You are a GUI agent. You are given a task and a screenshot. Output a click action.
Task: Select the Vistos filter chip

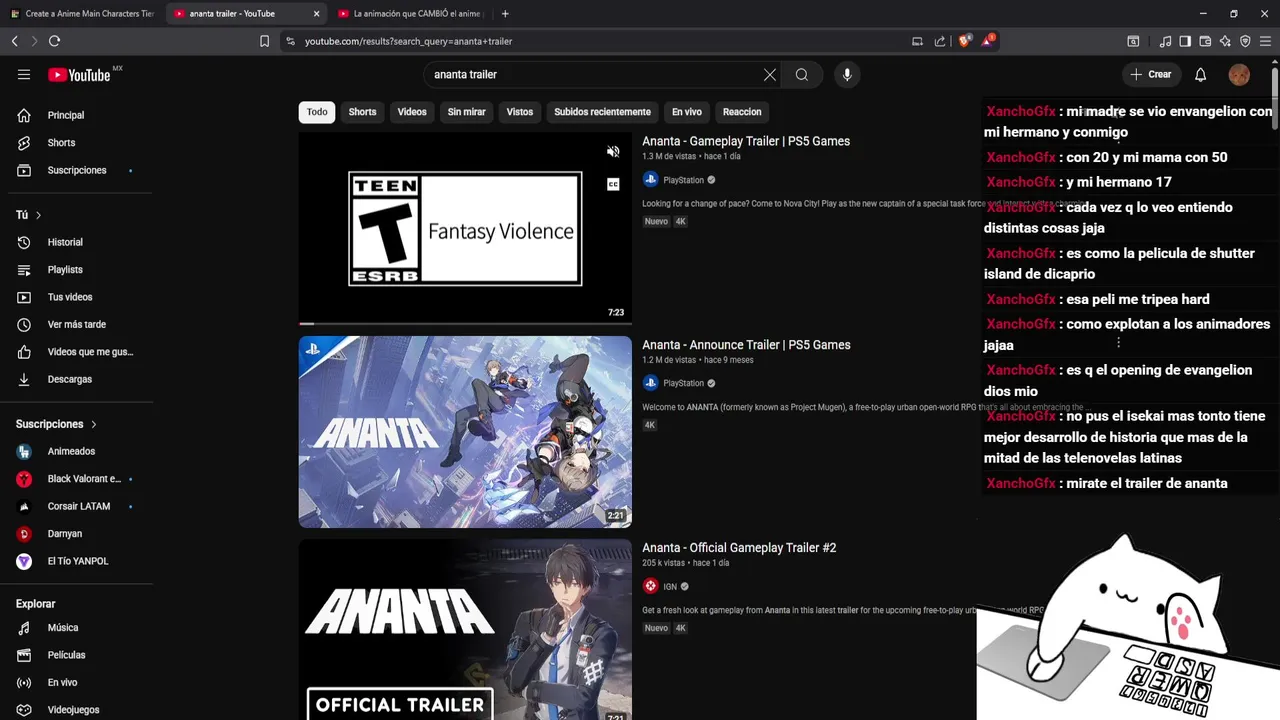click(520, 112)
